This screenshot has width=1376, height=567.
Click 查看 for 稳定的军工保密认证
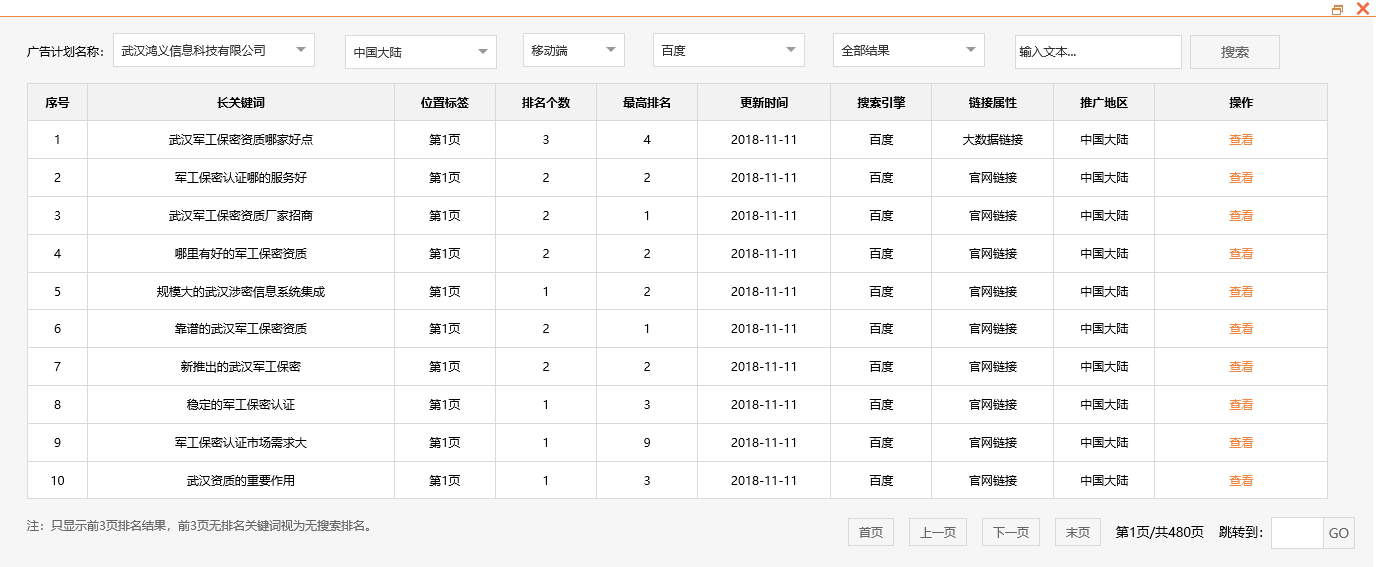tap(1241, 405)
